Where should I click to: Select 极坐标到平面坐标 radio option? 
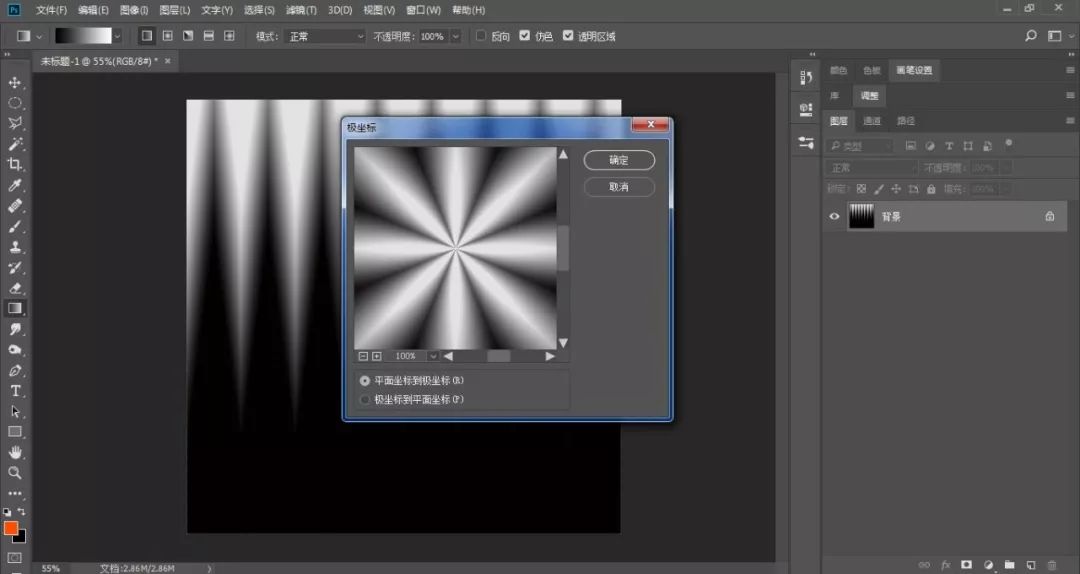click(x=365, y=400)
